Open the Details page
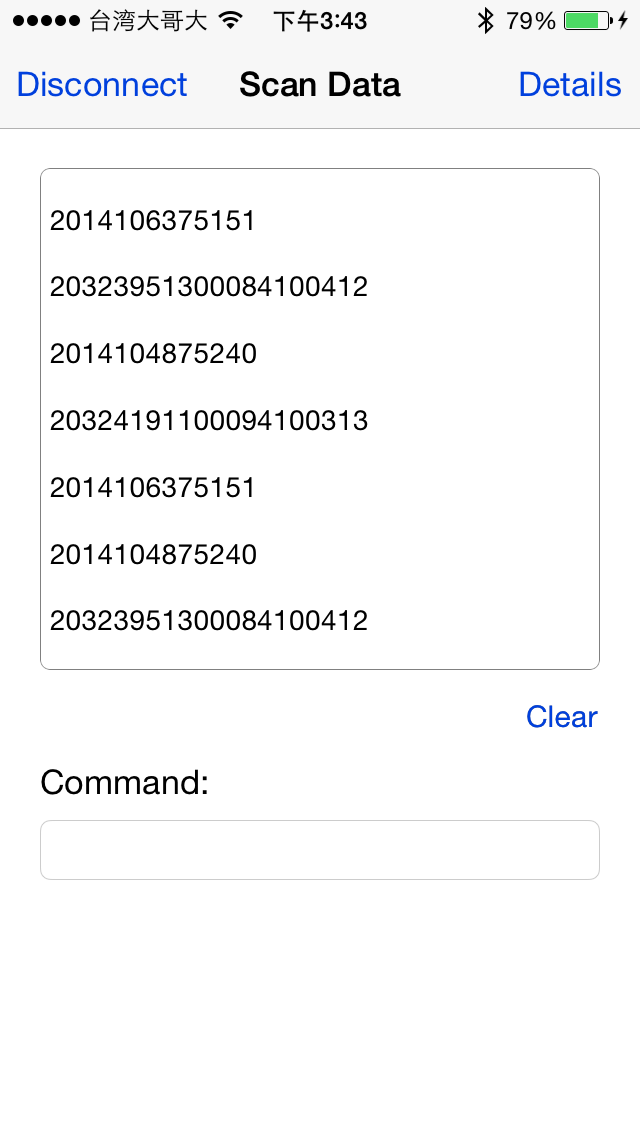The width and height of the screenshot is (640, 1136). coord(570,85)
